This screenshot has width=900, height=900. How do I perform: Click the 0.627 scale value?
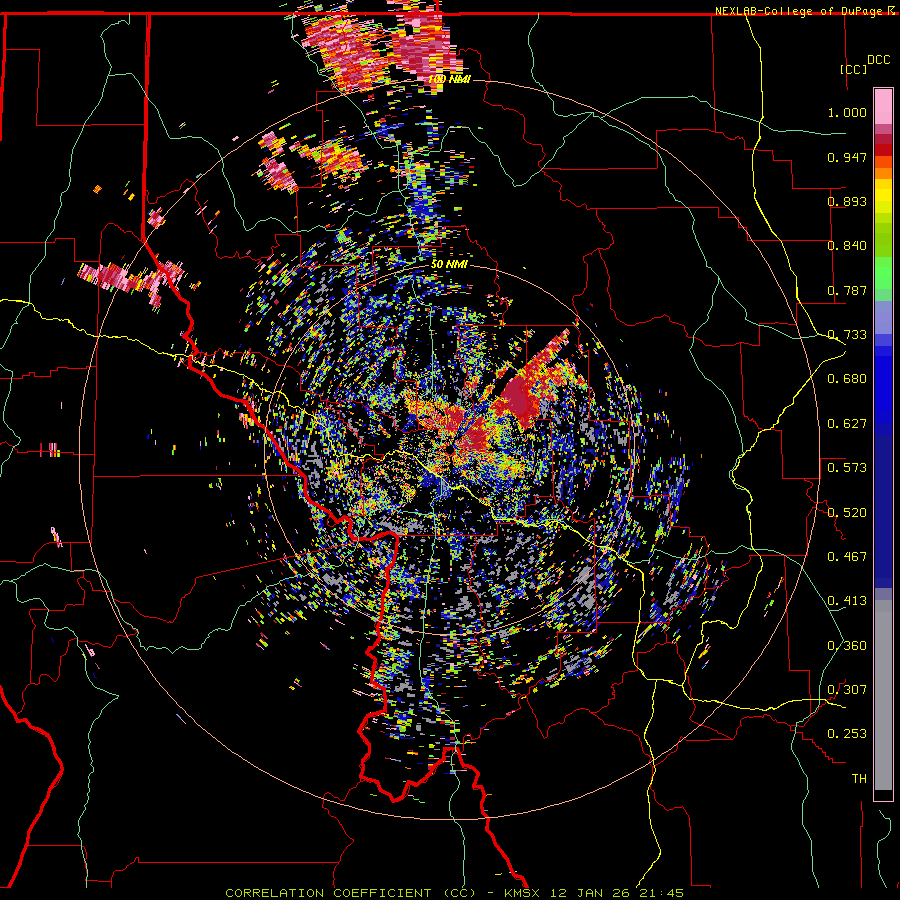click(x=847, y=424)
